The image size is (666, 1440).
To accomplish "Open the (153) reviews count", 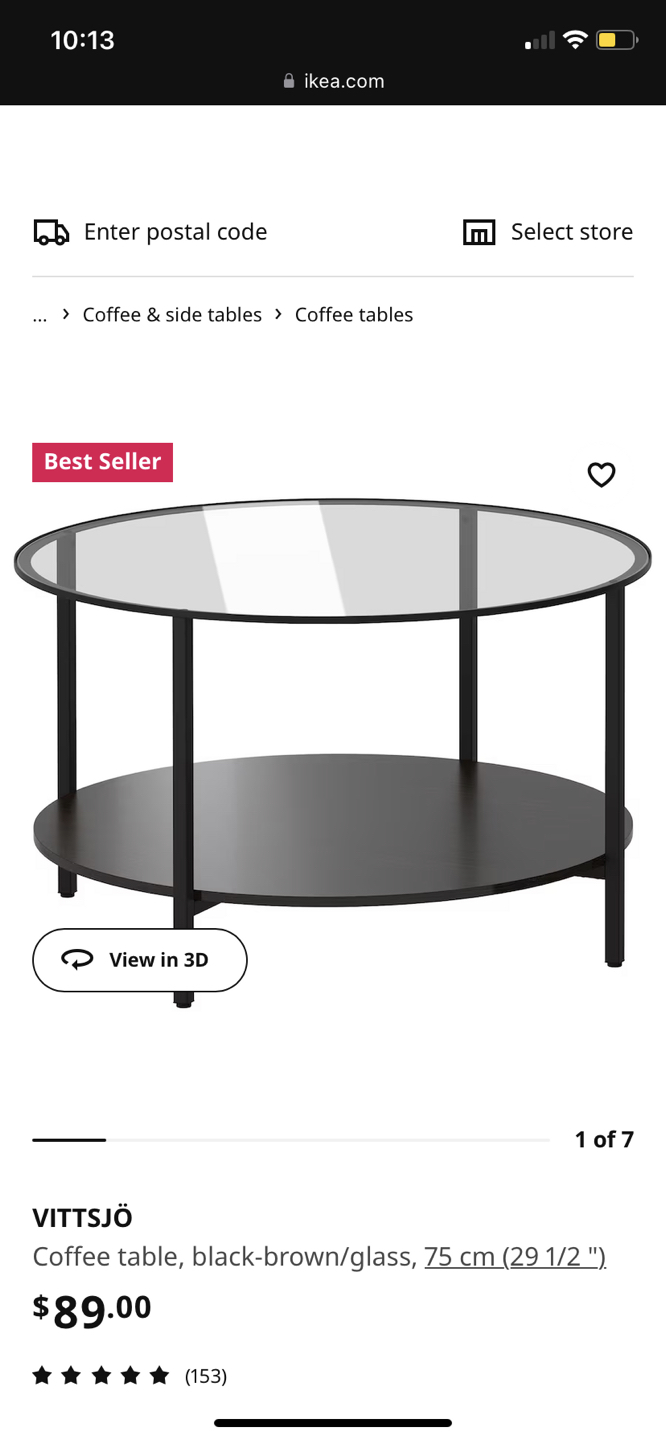I will [x=206, y=1377].
